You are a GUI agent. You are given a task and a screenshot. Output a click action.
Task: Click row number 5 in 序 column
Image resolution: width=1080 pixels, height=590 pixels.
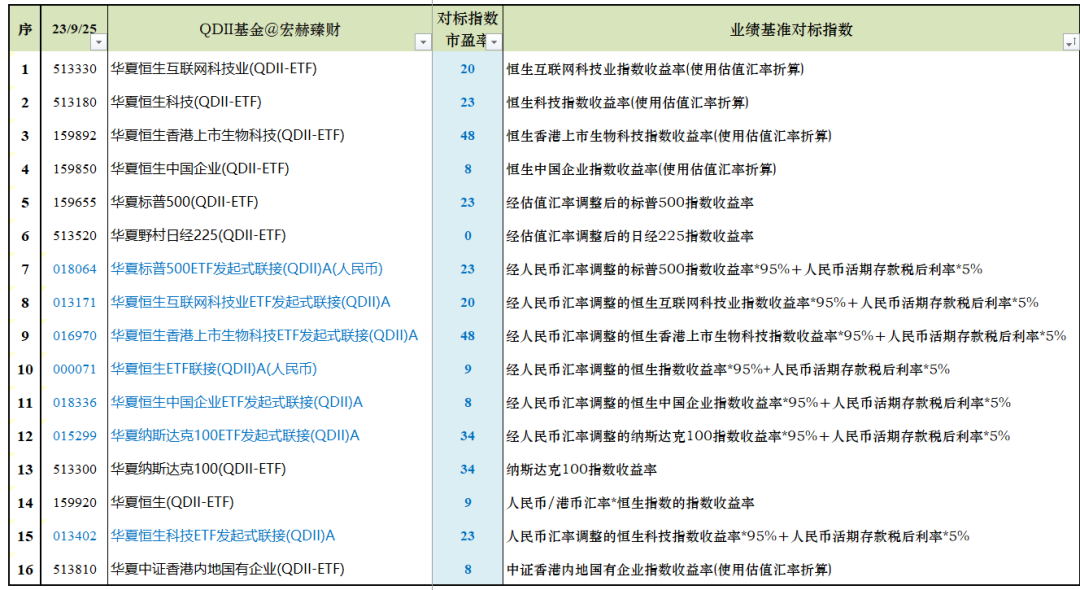click(25, 202)
